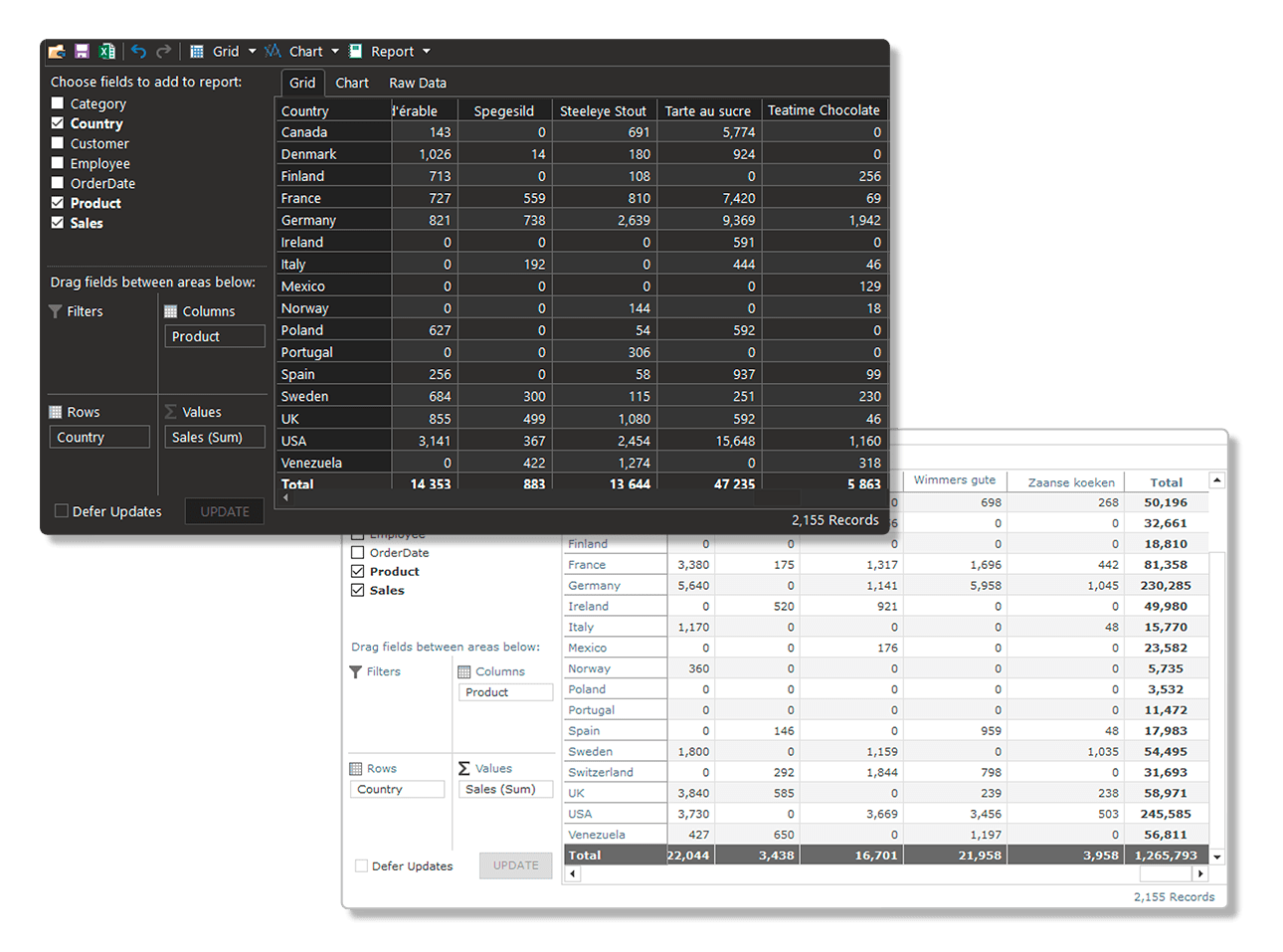Uncheck the Product field checkbox
Image resolution: width=1283 pixels, height=952 pixels.
(57, 203)
